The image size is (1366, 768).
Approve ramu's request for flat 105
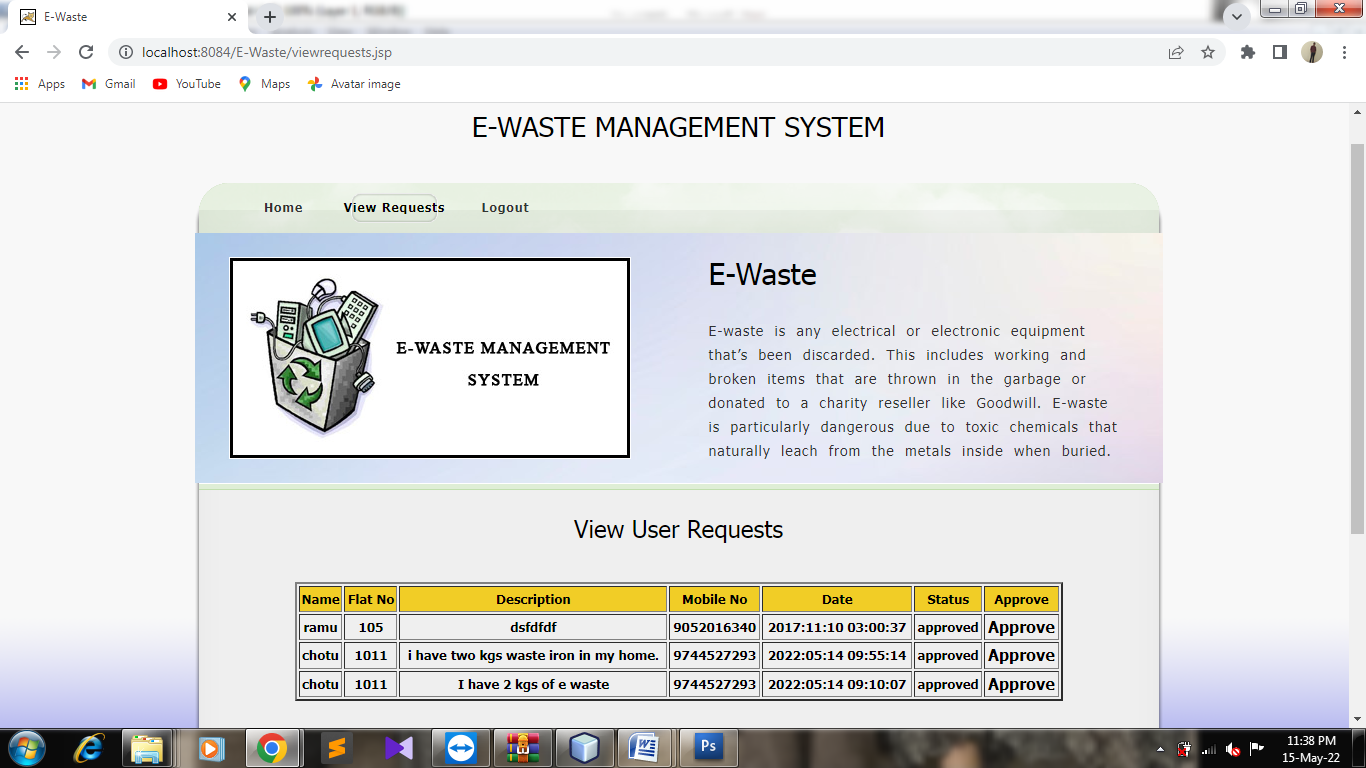coord(1021,627)
